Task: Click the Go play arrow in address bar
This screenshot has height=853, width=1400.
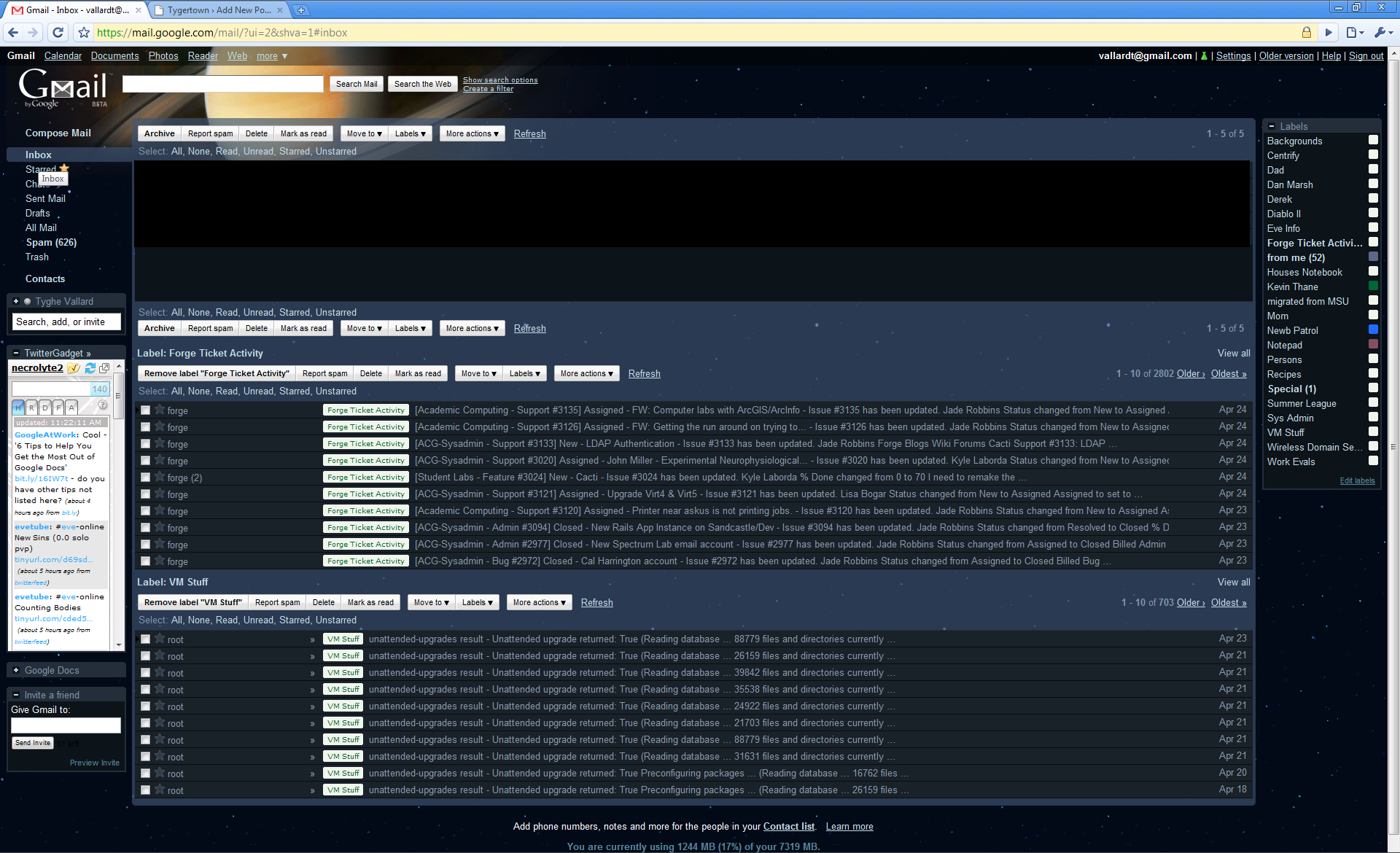Action: pyautogui.click(x=1329, y=32)
